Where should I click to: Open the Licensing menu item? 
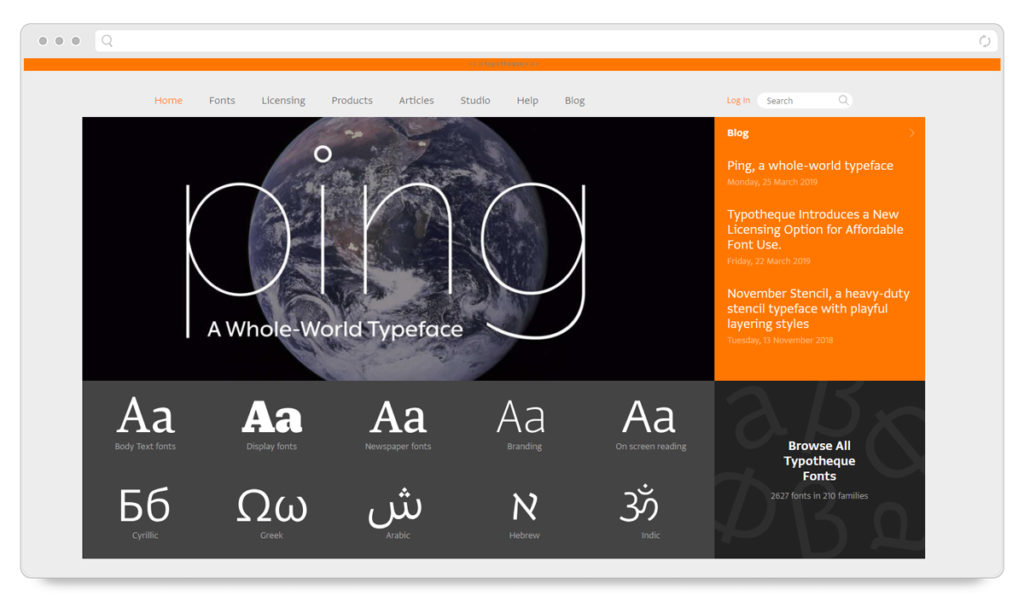[283, 100]
